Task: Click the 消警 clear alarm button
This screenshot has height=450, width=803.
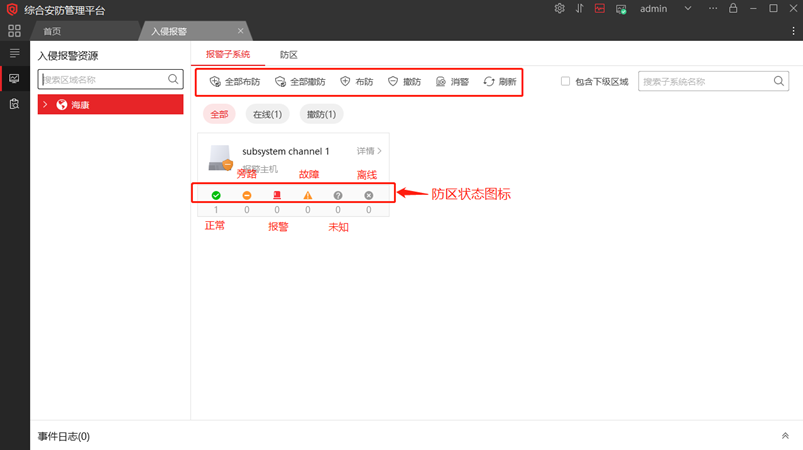Action: (452, 81)
